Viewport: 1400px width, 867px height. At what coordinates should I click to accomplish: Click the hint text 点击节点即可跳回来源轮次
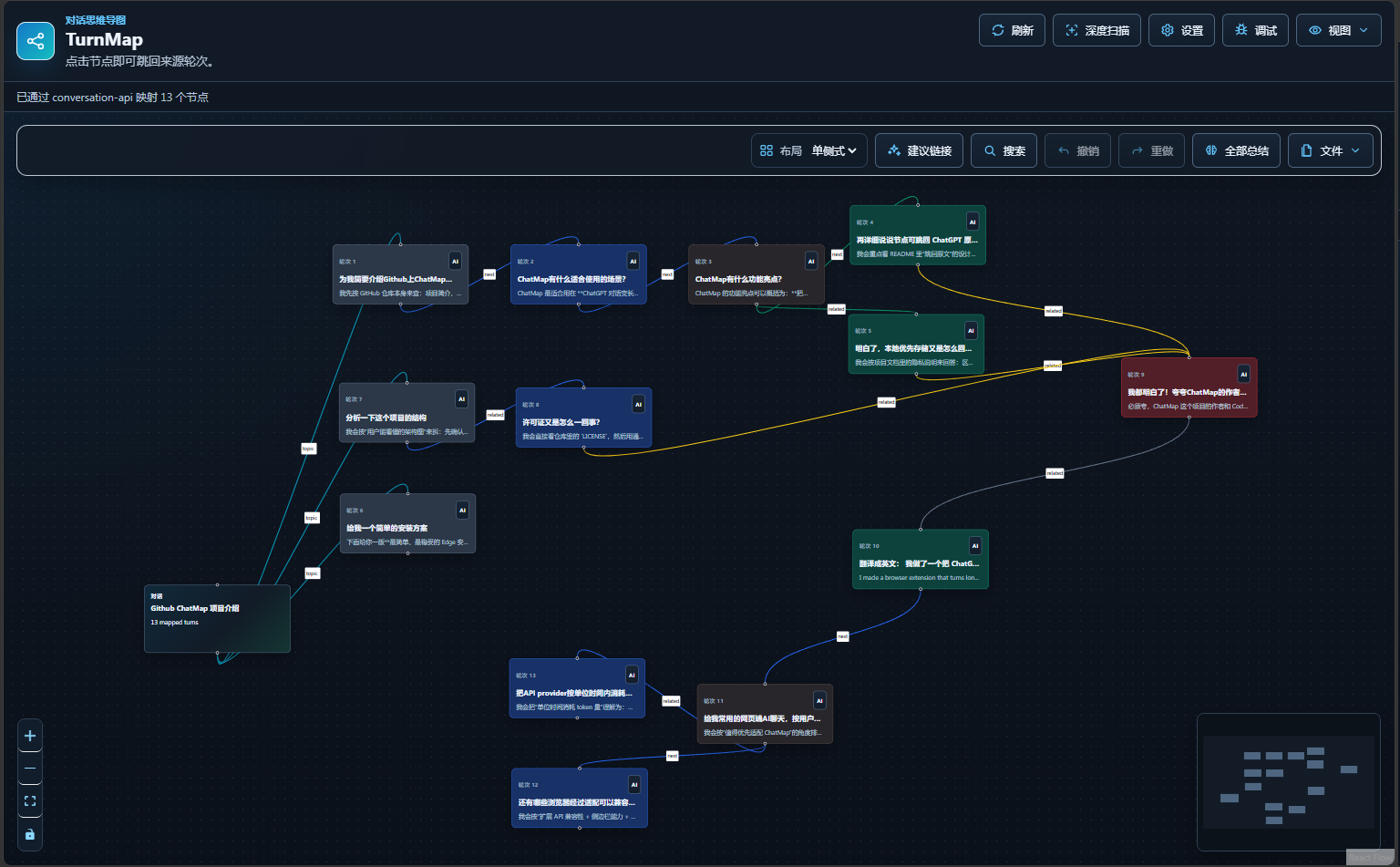coord(139,61)
